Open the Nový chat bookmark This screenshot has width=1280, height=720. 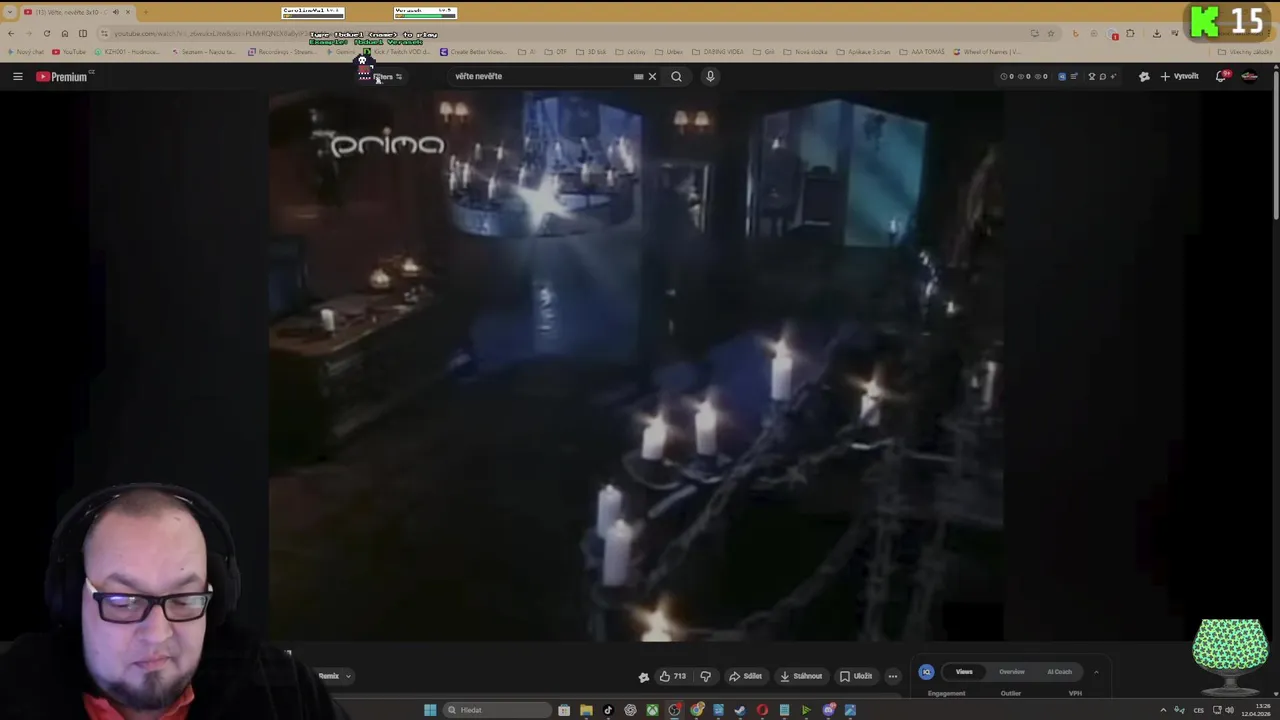click(x=26, y=52)
